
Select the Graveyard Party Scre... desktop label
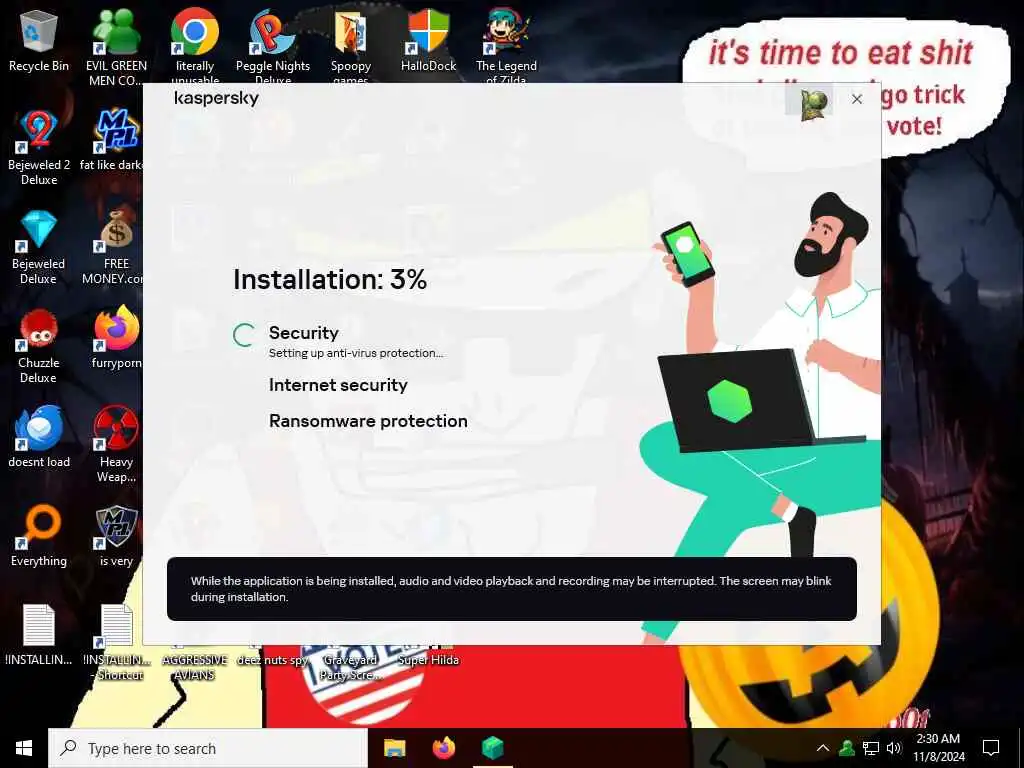(x=351, y=667)
